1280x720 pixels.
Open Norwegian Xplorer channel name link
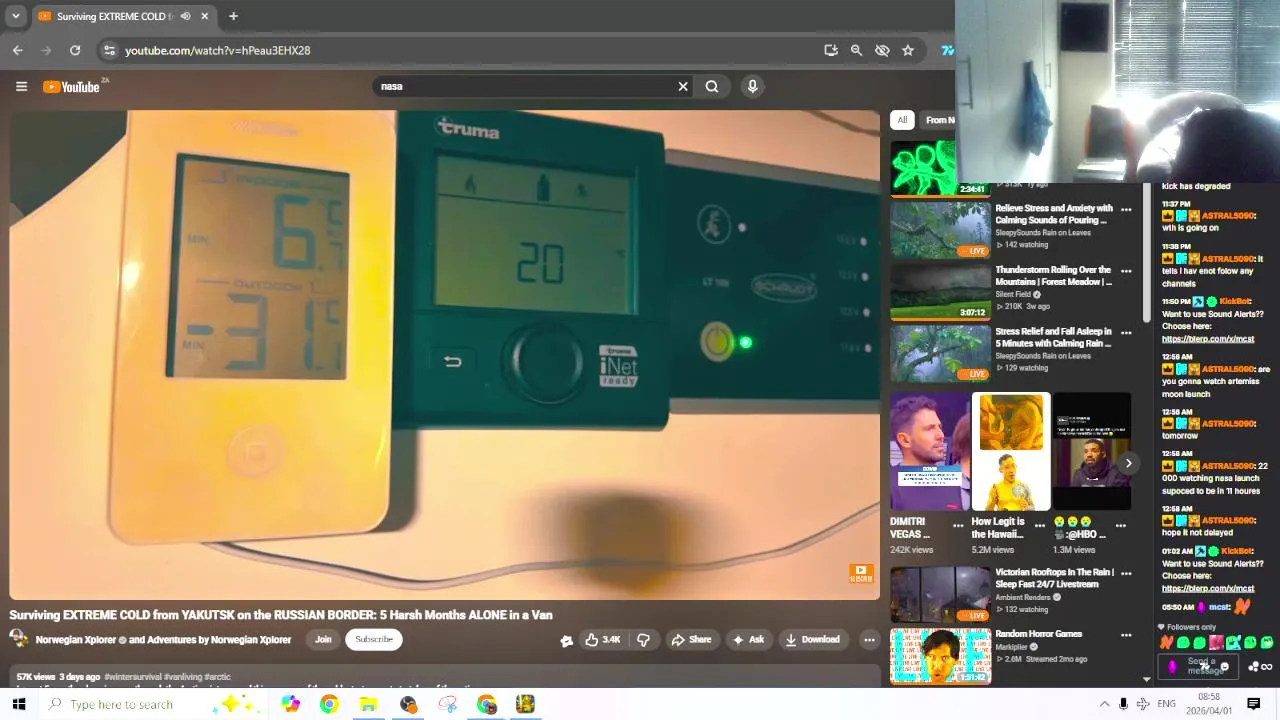click(x=163, y=640)
